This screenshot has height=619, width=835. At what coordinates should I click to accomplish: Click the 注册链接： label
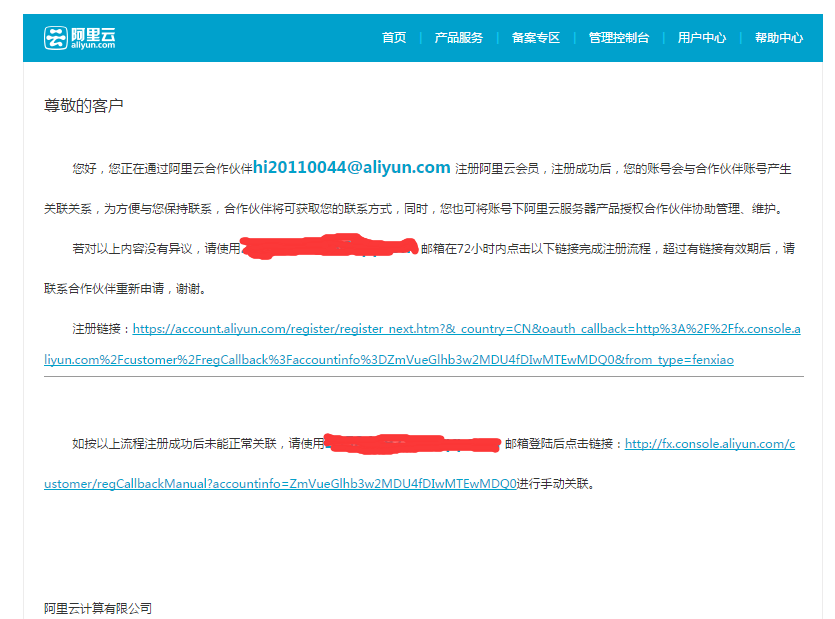102,329
